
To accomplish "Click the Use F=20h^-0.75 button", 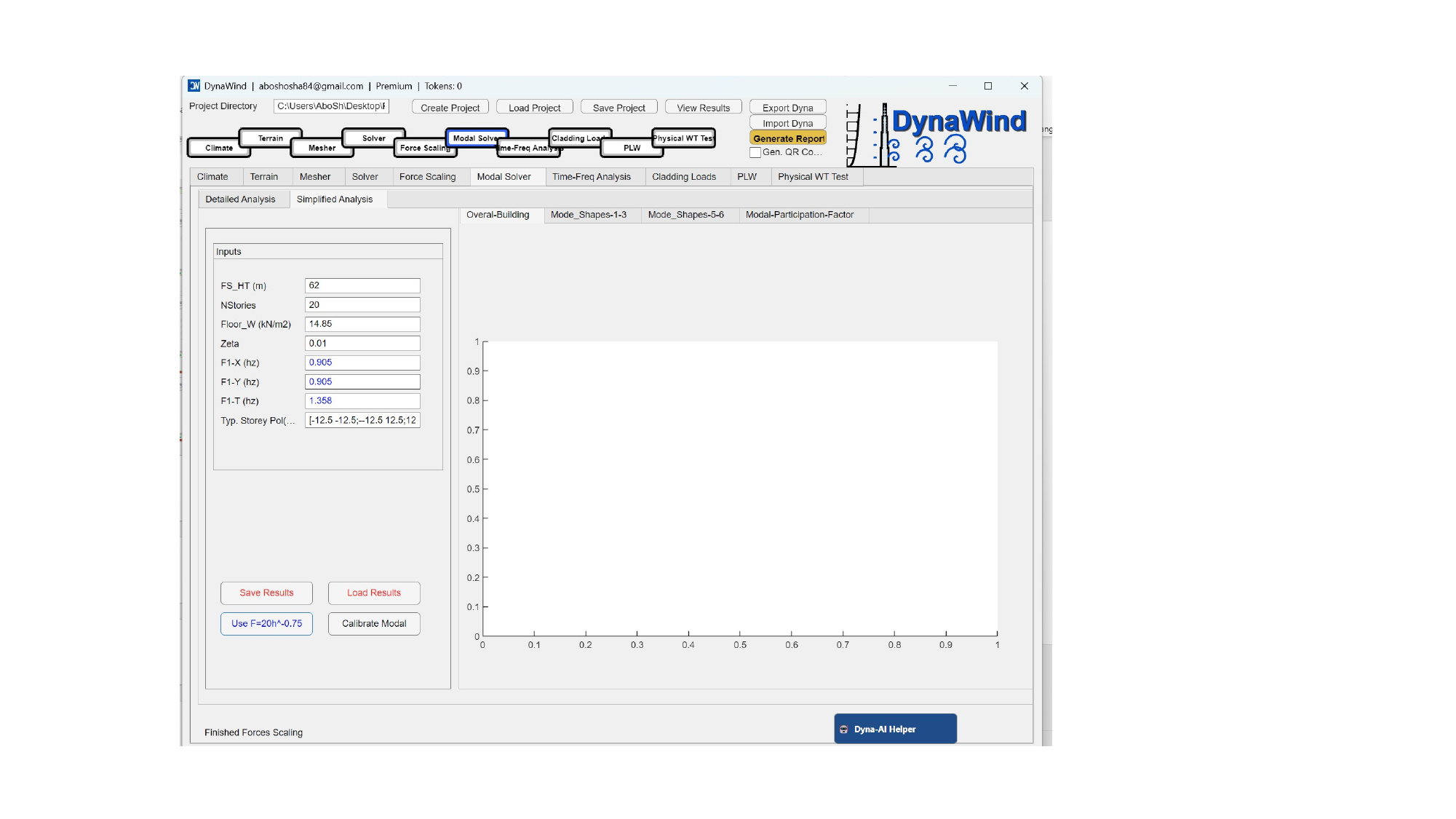I will pos(266,623).
